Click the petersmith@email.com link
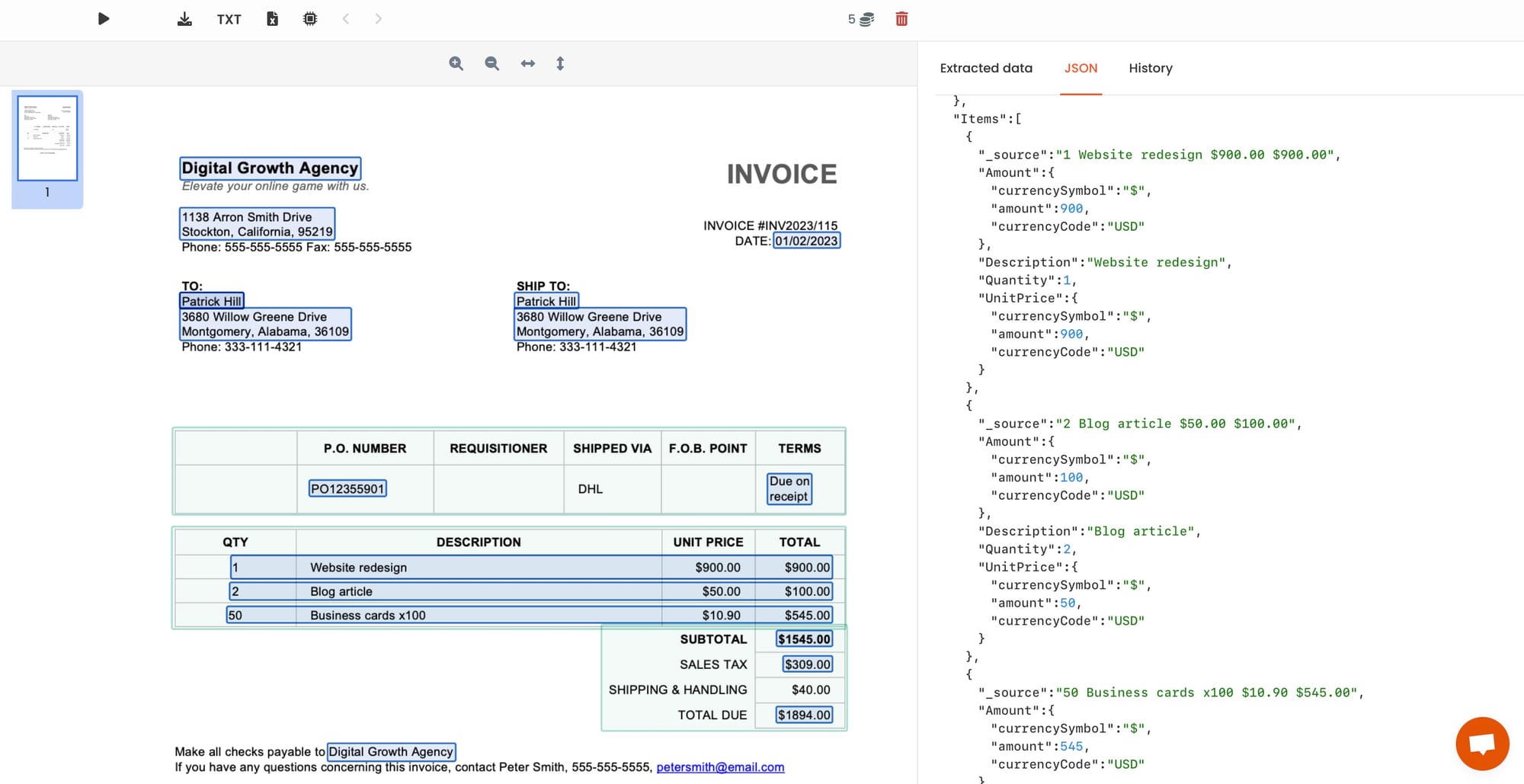The image size is (1524, 784). (x=720, y=767)
